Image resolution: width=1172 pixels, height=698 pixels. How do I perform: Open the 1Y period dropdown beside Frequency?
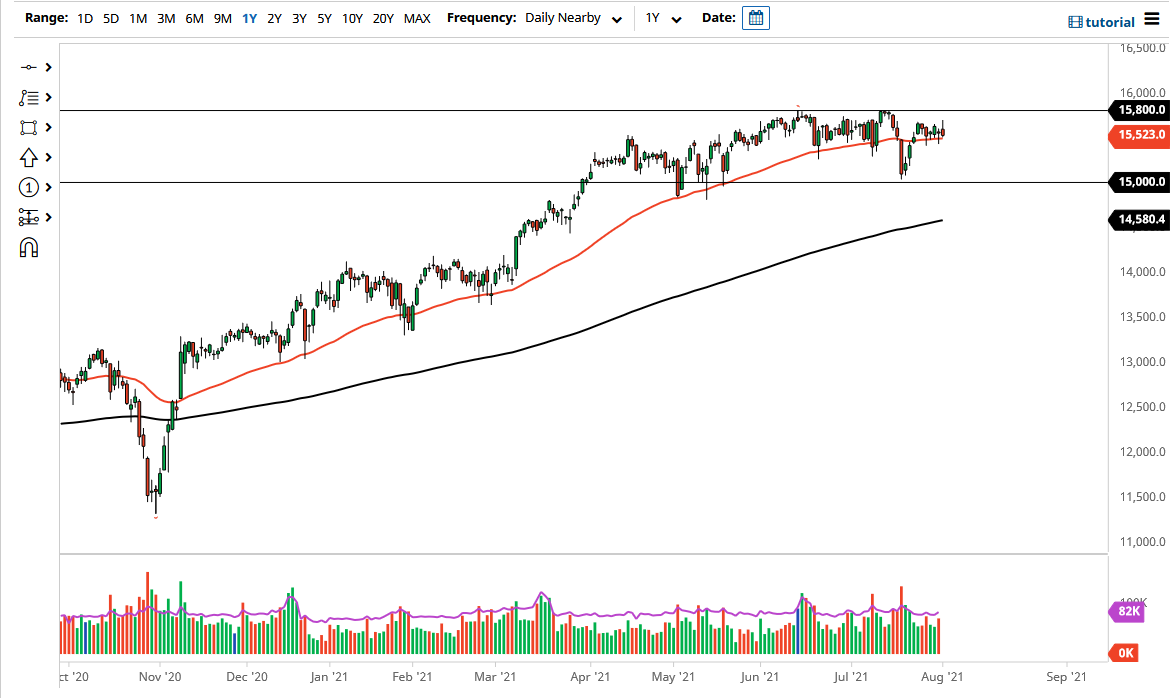coord(664,18)
